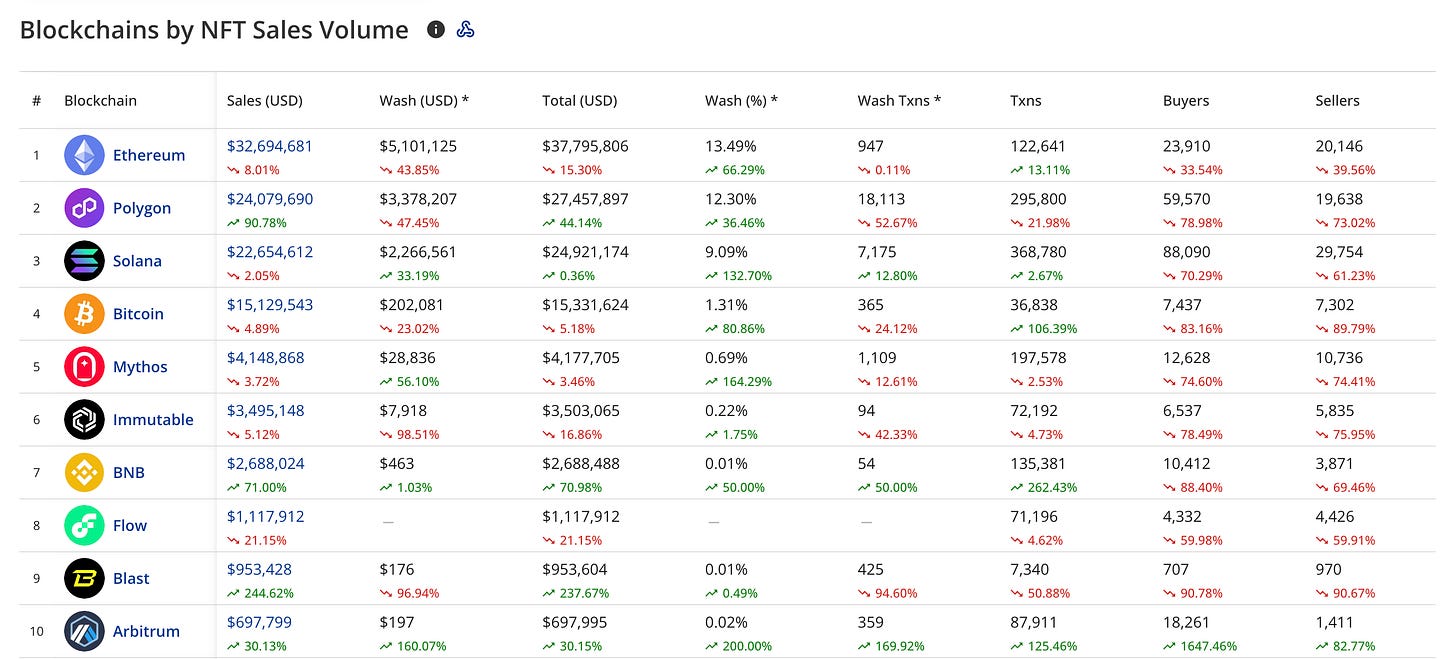The height and width of the screenshot is (659, 1456).
Task: Click BNB sales value $2,688,024
Action: [x=266, y=464]
